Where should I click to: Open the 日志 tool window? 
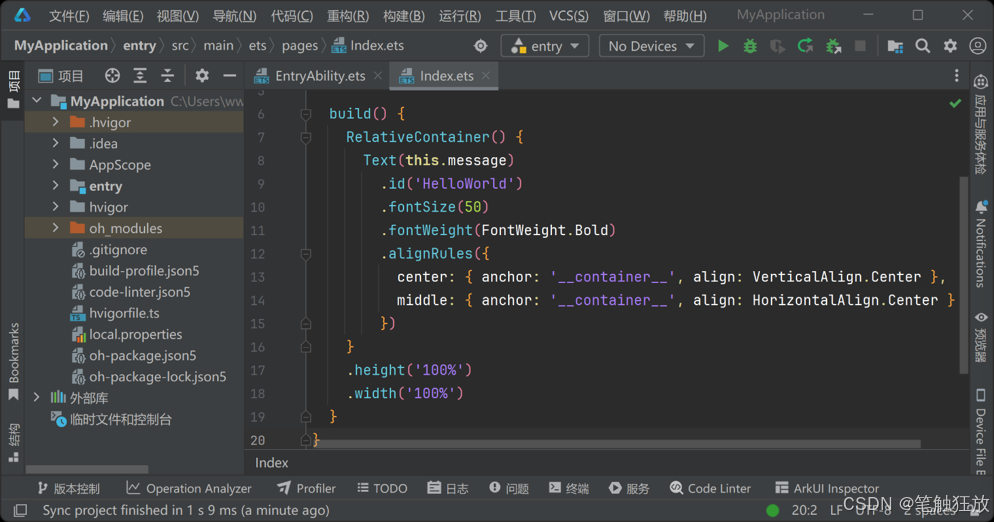point(448,488)
